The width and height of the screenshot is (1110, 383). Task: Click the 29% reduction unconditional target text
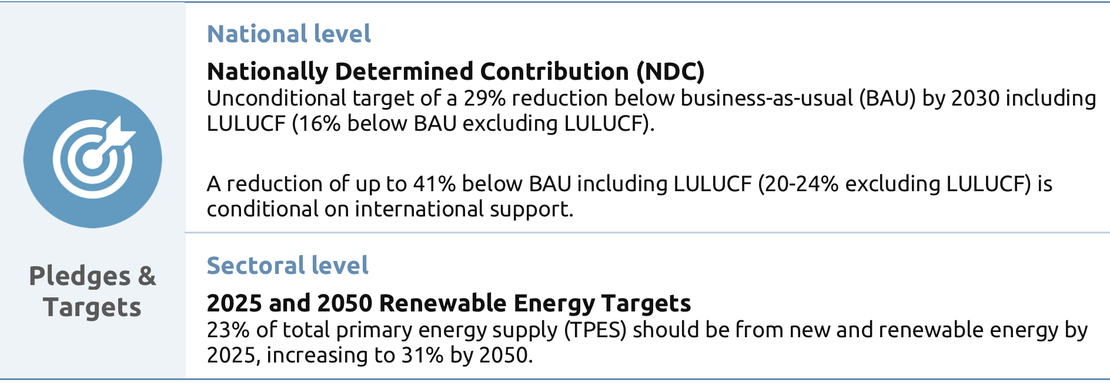pos(651,98)
